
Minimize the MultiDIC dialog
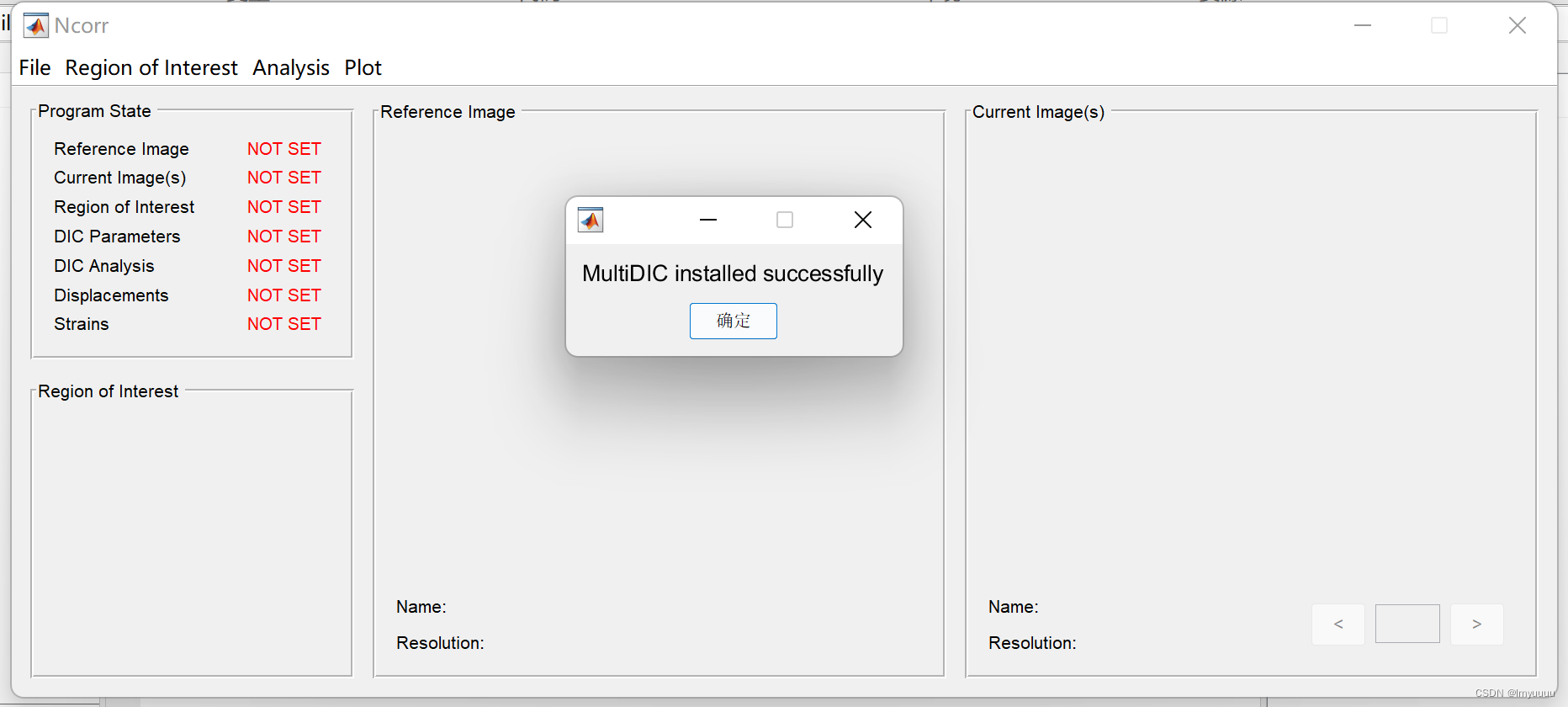click(707, 220)
